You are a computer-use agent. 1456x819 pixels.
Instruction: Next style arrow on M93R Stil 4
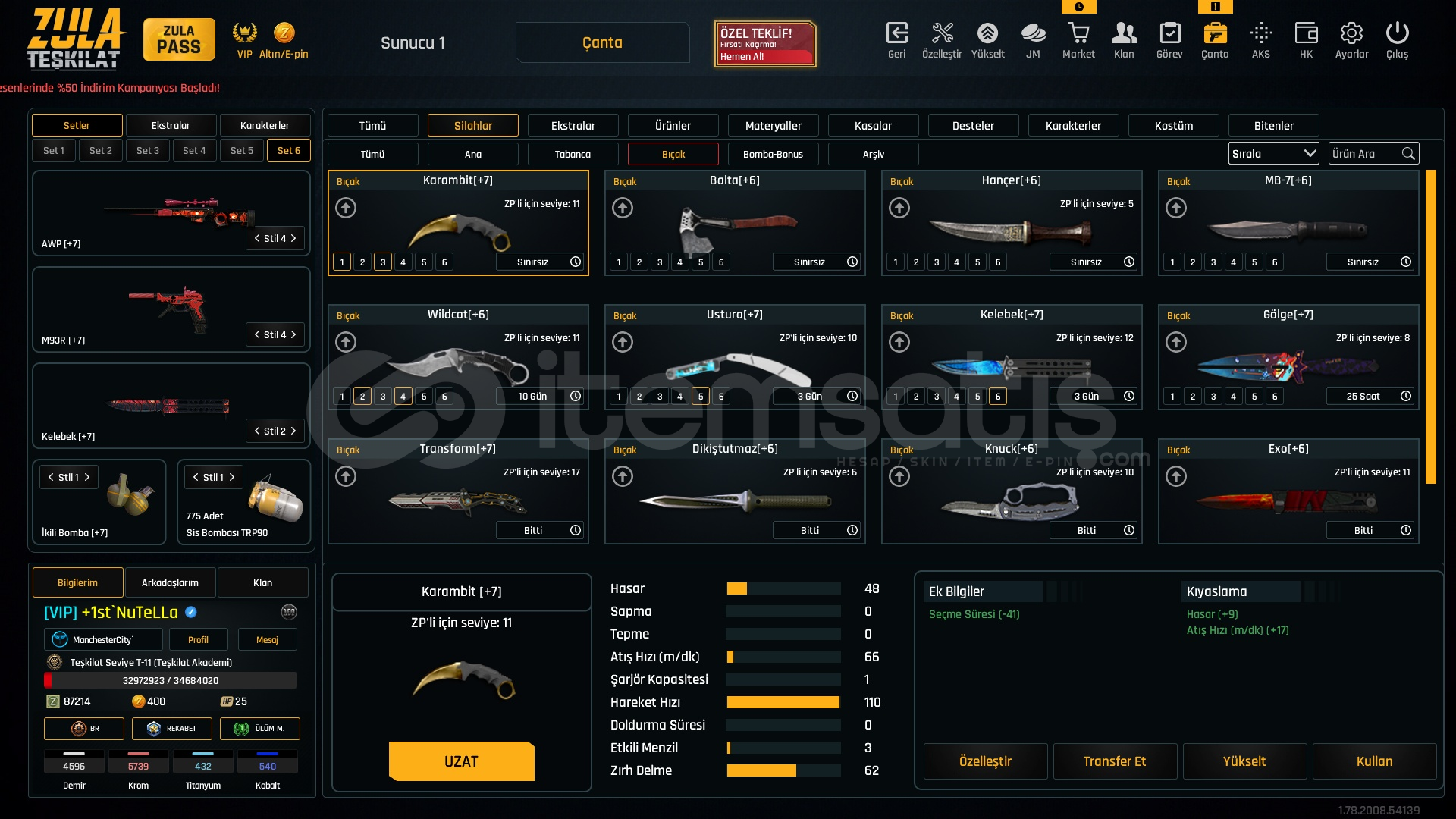tap(293, 334)
